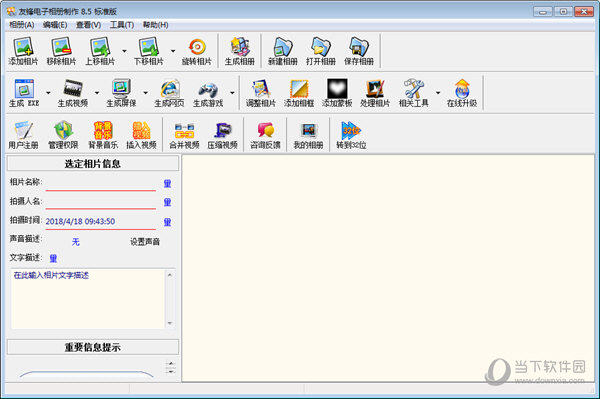
Task: Click into the 相片名称 input field
Action: (x=101, y=183)
